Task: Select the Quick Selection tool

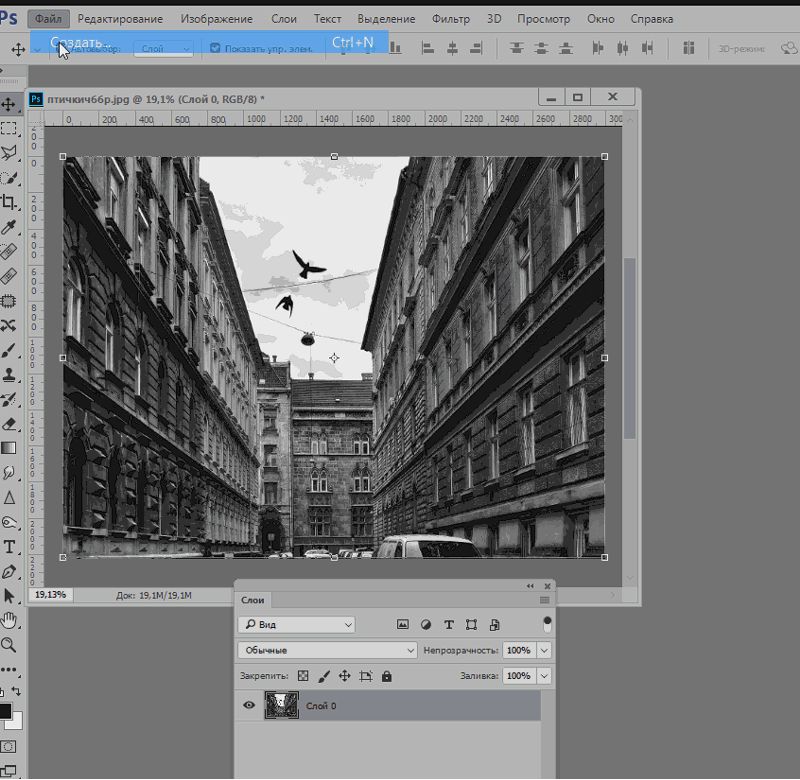Action: (x=9, y=178)
